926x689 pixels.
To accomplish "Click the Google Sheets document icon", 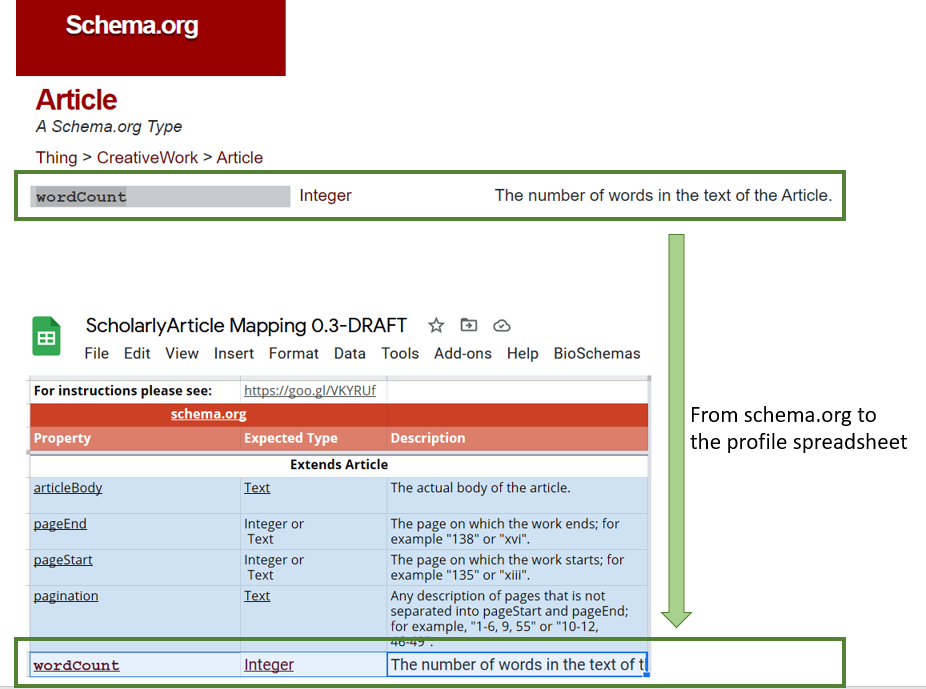I will pos(46,336).
